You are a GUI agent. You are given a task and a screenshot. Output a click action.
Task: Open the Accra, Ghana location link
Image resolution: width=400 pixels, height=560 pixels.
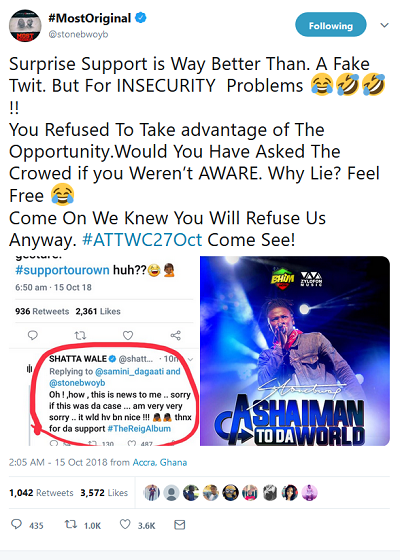(160, 462)
